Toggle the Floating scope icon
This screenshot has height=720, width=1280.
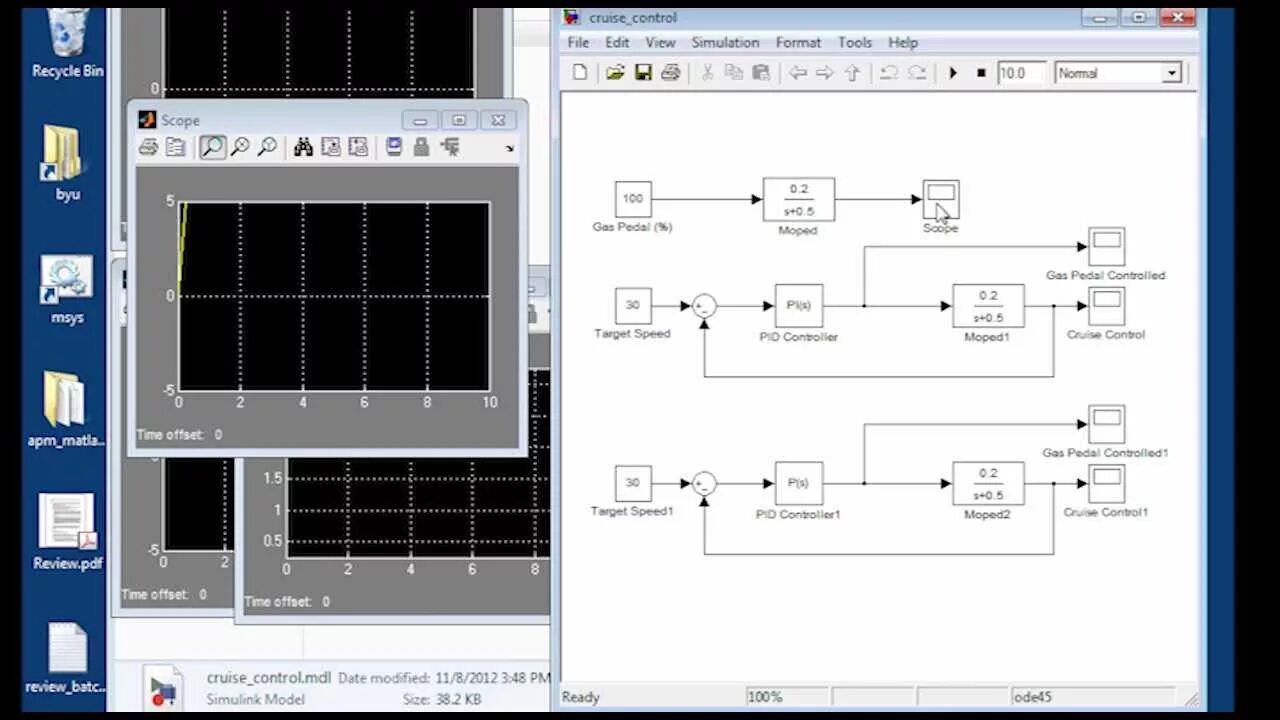coord(394,148)
